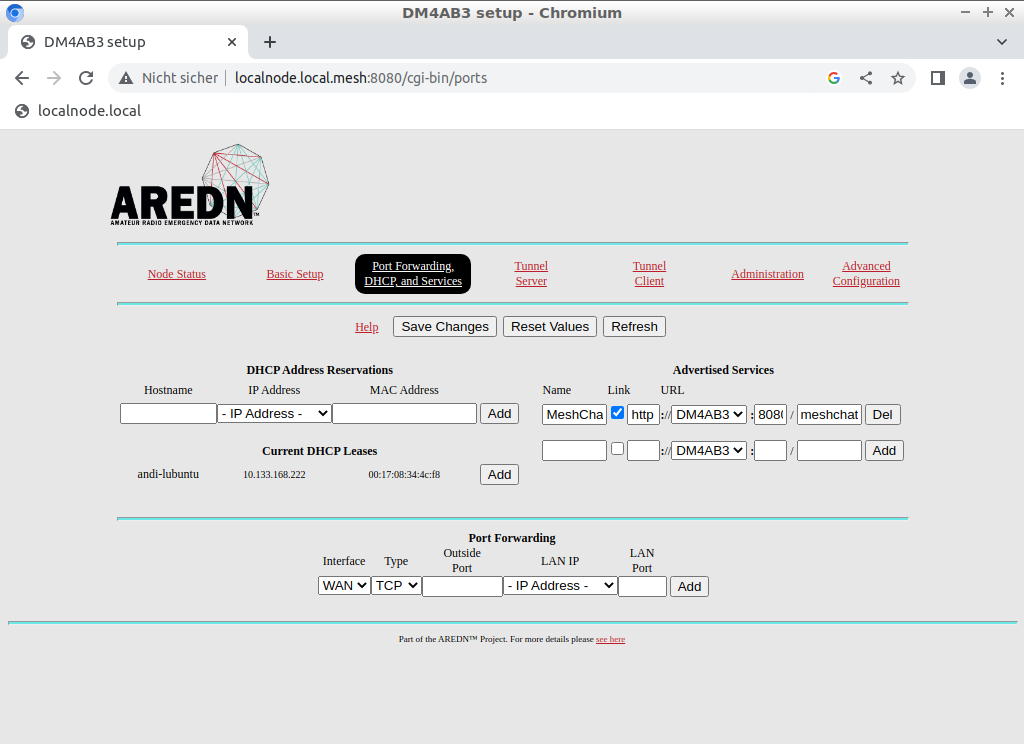The image size is (1024, 744).
Task: Open the localnode.local bookmark
Action: (x=78, y=111)
